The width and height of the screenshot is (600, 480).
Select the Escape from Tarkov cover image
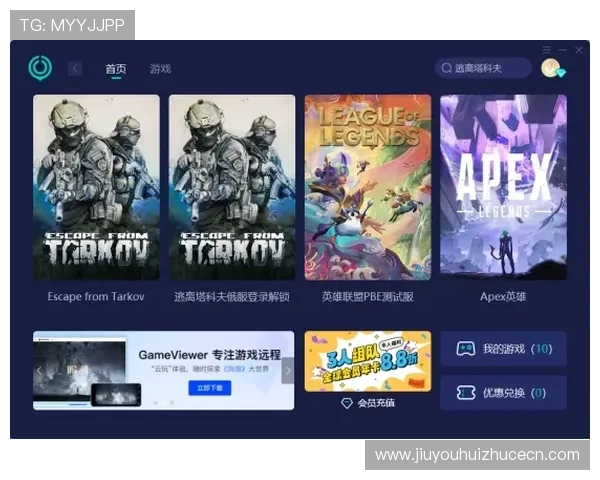coord(96,187)
